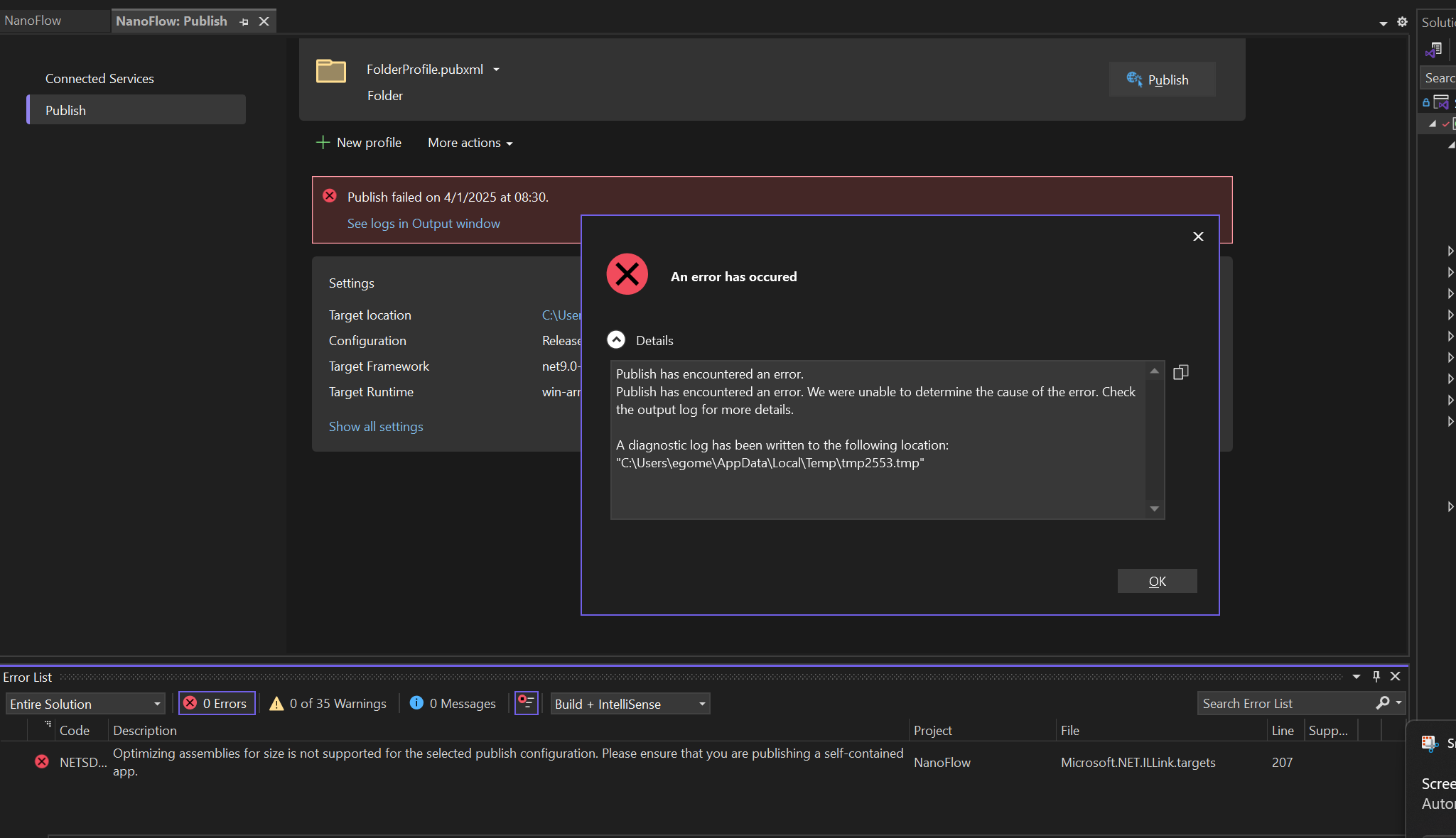Click the settings gear above Solution Explorer
1456x838 pixels.
1403,22
